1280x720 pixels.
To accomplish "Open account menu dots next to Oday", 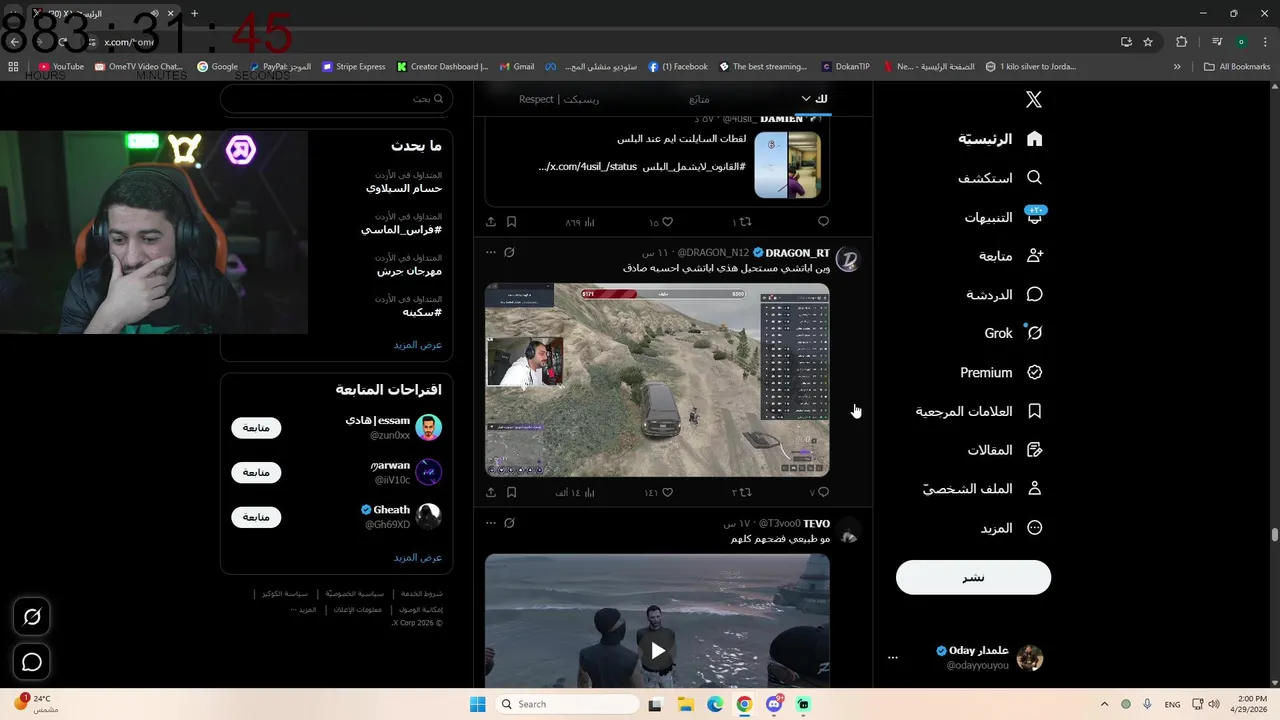I will pyautogui.click(x=893, y=658).
